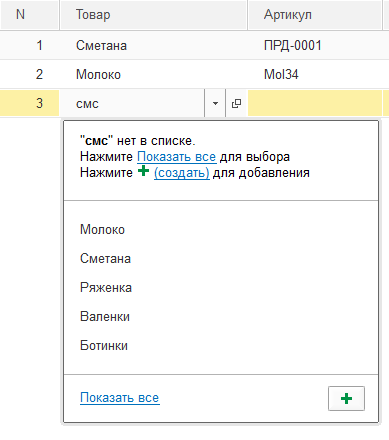
Task: Click the Товар column header
Action: pos(154,15)
